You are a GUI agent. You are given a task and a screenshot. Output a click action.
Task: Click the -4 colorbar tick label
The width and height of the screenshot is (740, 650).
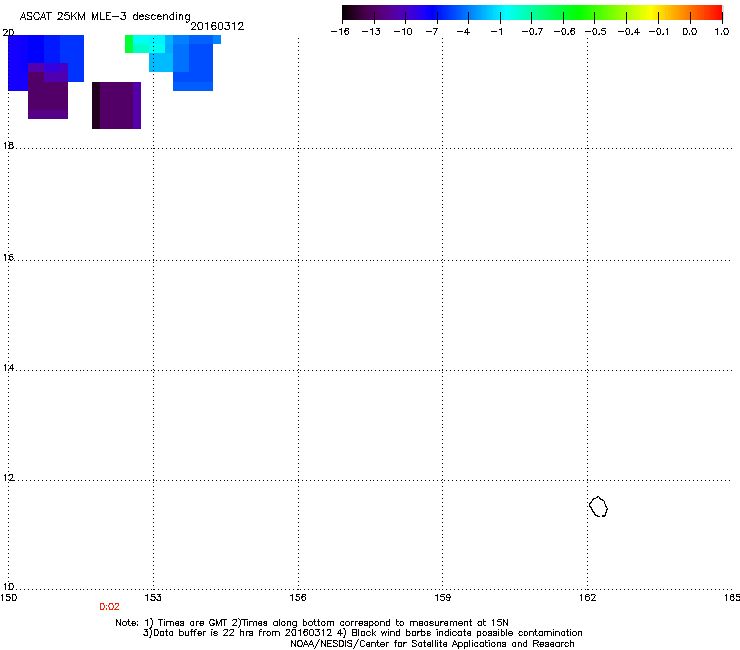pos(463,32)
